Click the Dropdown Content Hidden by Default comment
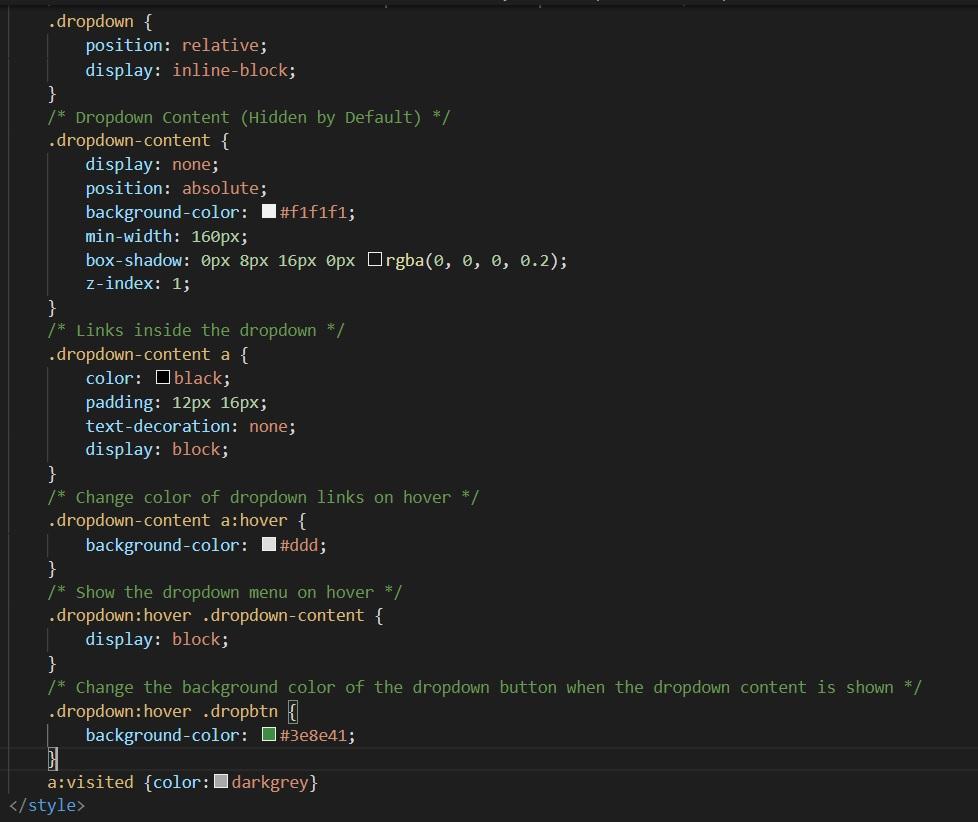Screen dimensions: 978x822 [249, 116]
